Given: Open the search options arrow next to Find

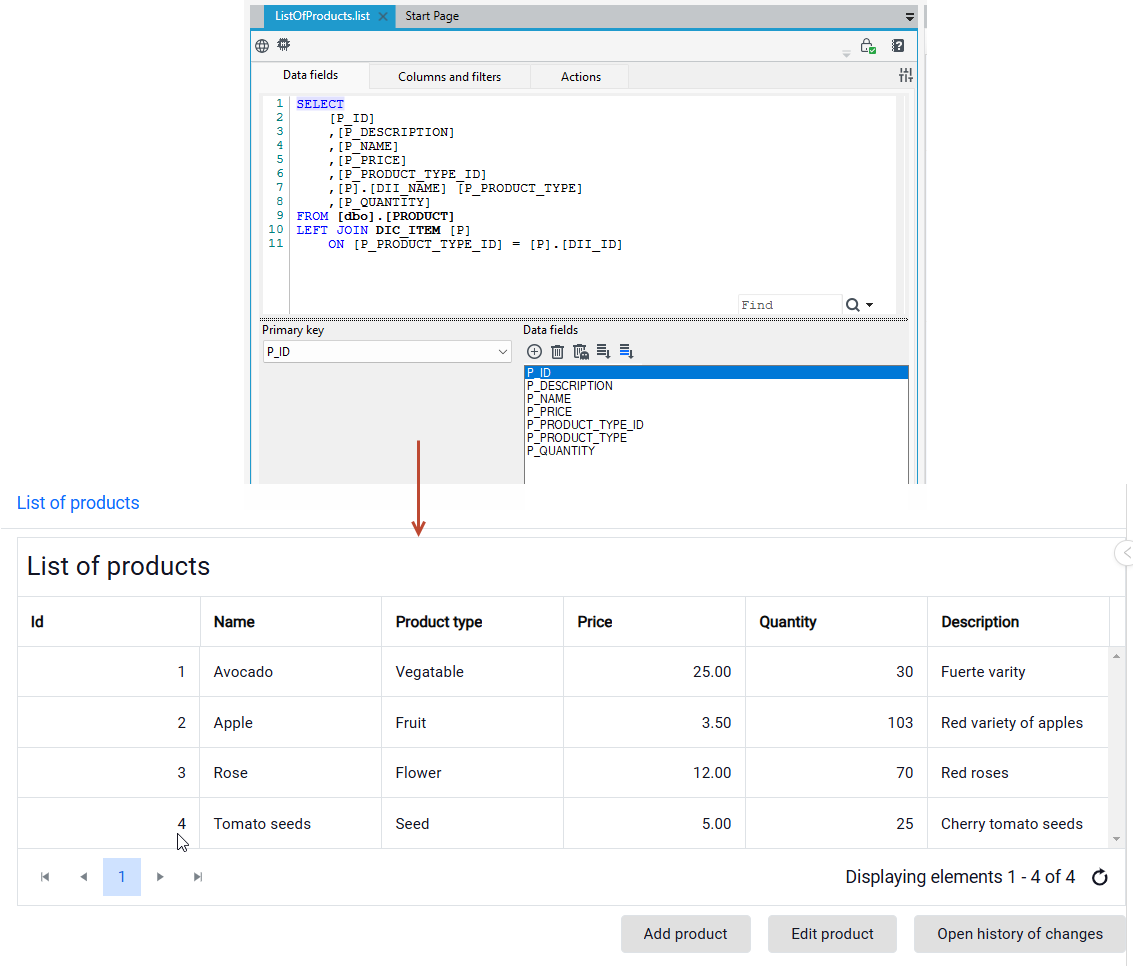Looking at the screenshot, I should [869, 305].
